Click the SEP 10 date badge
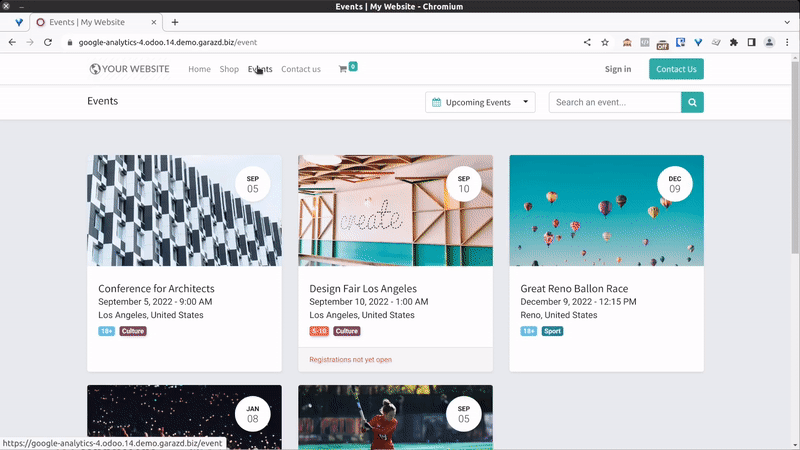 pos(464,184)
